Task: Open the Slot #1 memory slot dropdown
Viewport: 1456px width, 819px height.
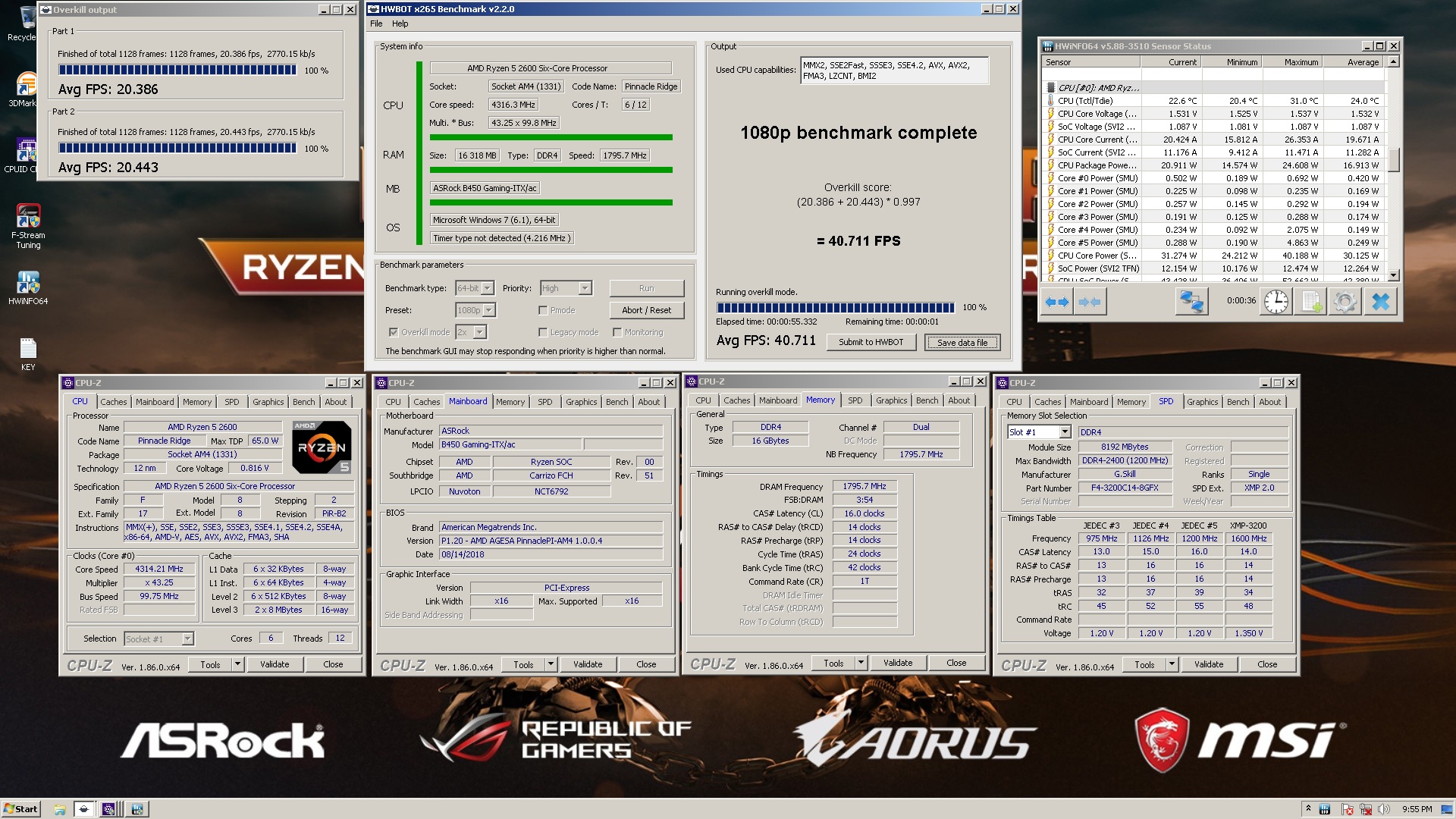Action: tap(1039, 432)
